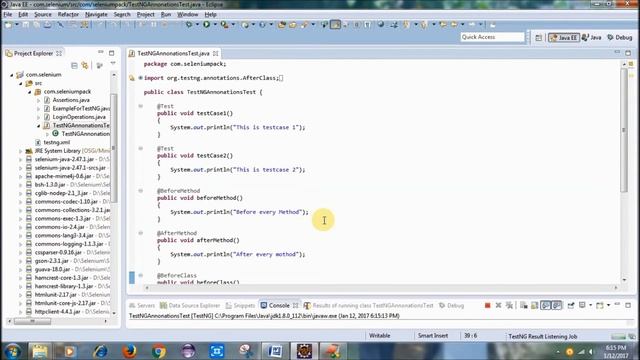Expand the Assertions.java tree node

(x=39, y=100)
